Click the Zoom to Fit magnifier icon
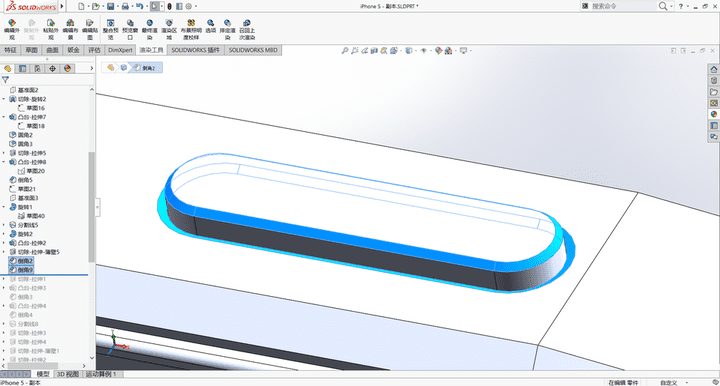 tap(345, 50)
